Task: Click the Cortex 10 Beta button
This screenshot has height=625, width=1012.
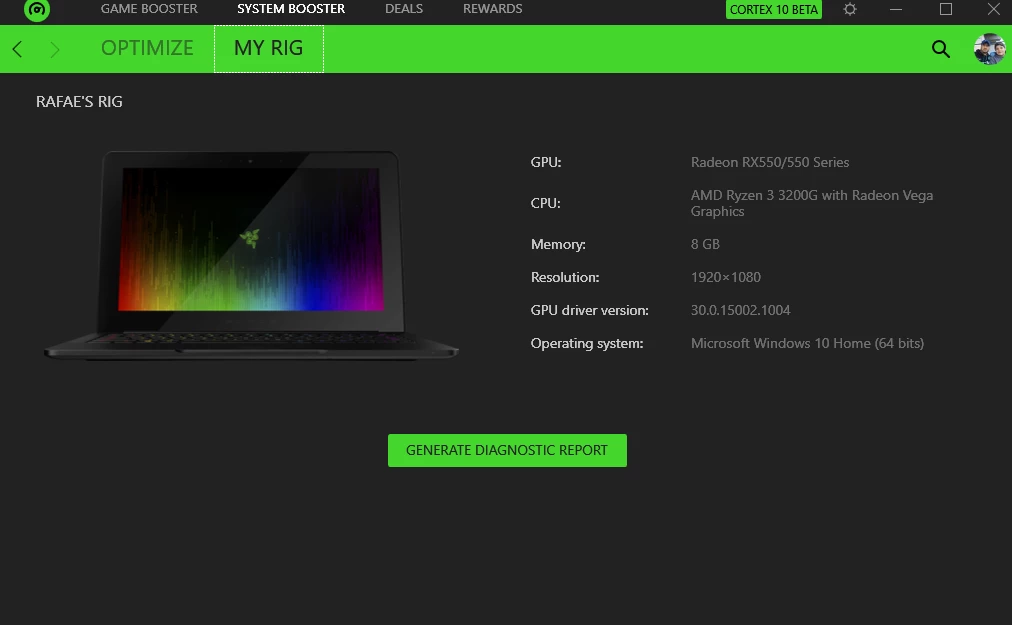Action: point(774,10)
